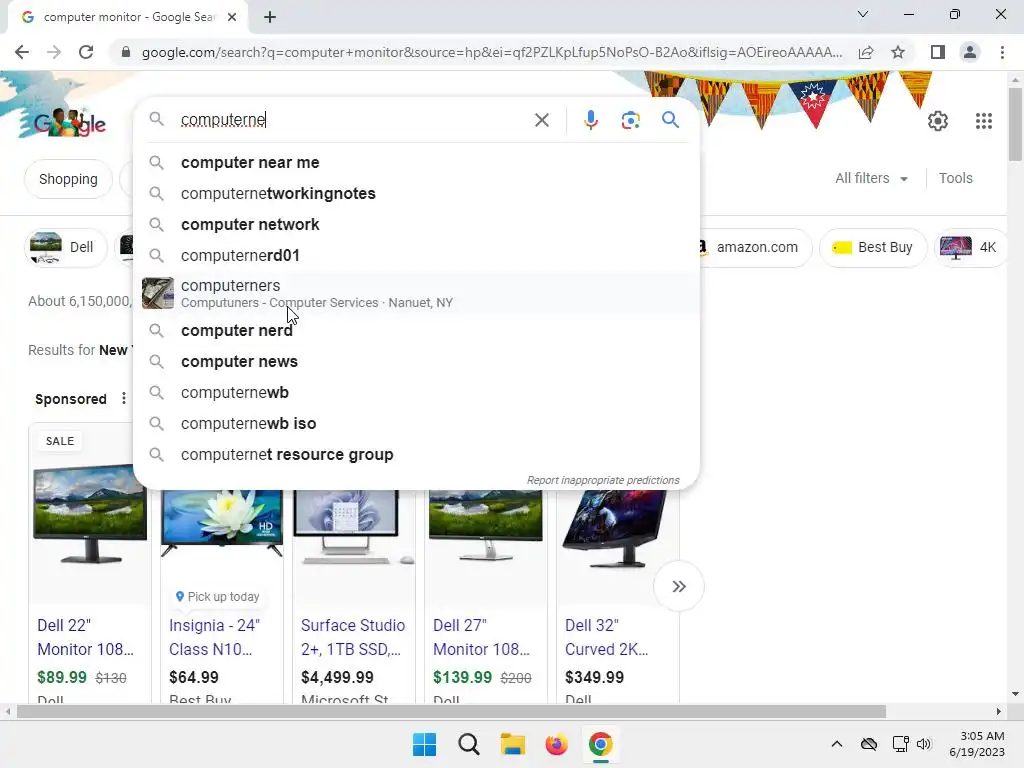
Task: Toggle the browser side panel
Action: pyautogui.click(x=938, y=52)
